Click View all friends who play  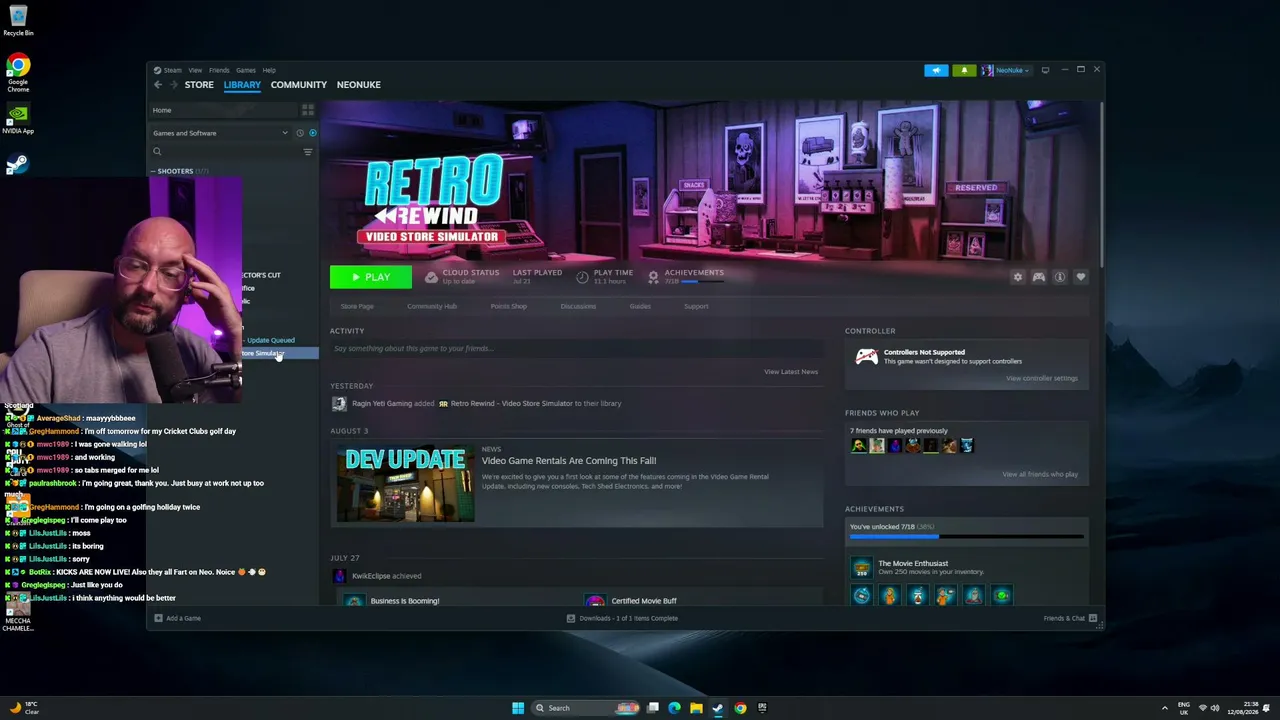(1040, 474)
